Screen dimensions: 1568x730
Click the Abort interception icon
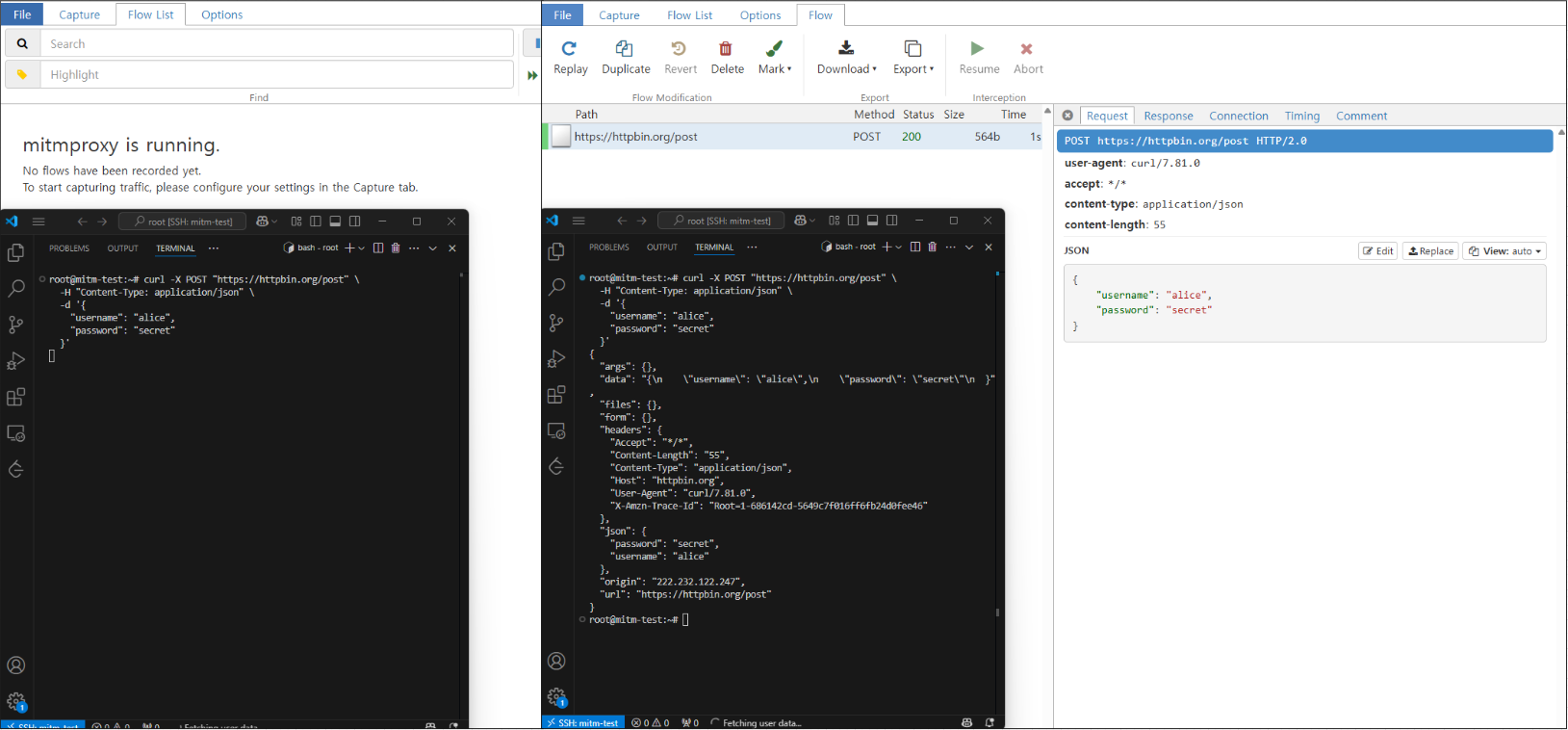pos(1026,48)
